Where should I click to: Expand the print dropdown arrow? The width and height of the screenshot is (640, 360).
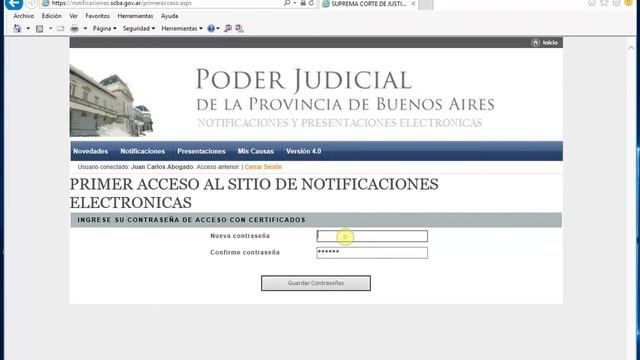click(x=85, y=29)
